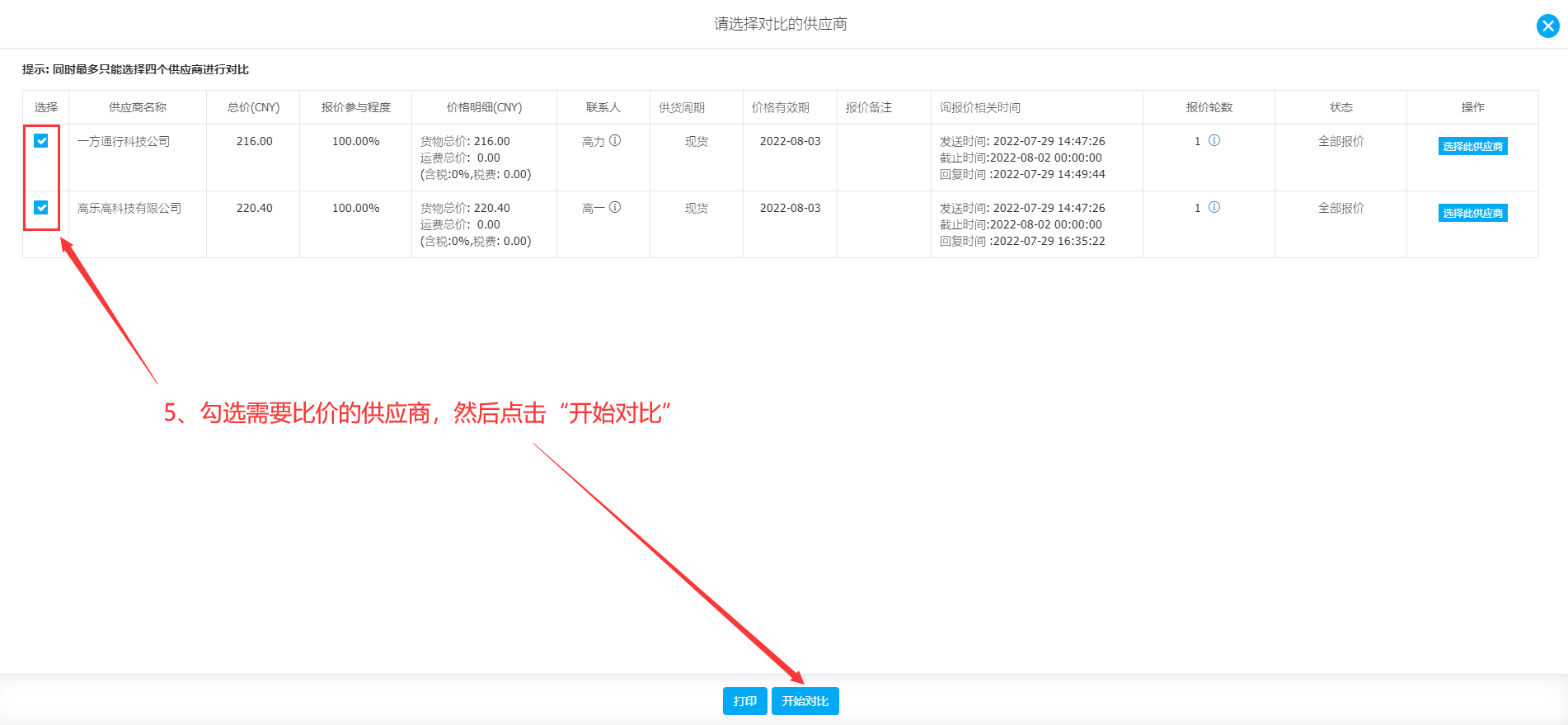Select contact name 高一

(x=594, y=209)
